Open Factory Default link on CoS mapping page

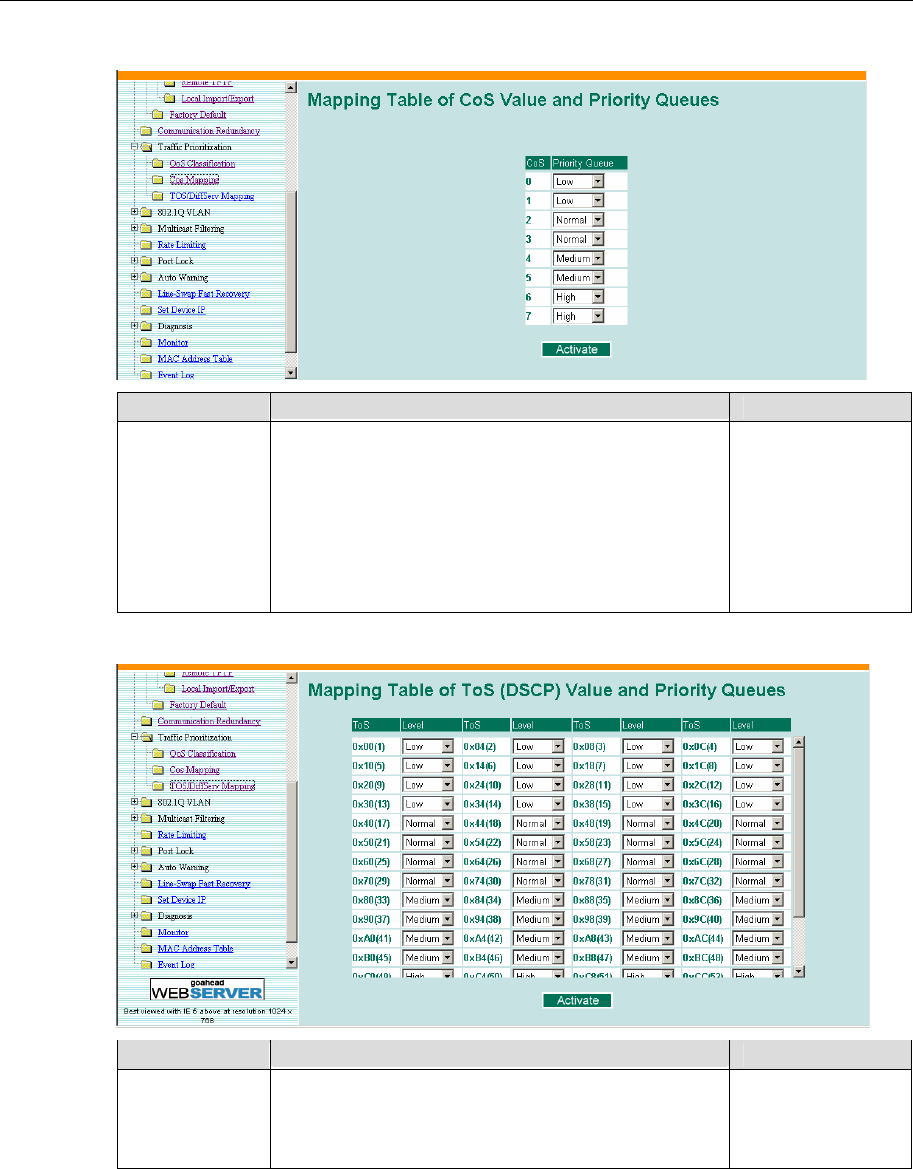coord(198,115)
